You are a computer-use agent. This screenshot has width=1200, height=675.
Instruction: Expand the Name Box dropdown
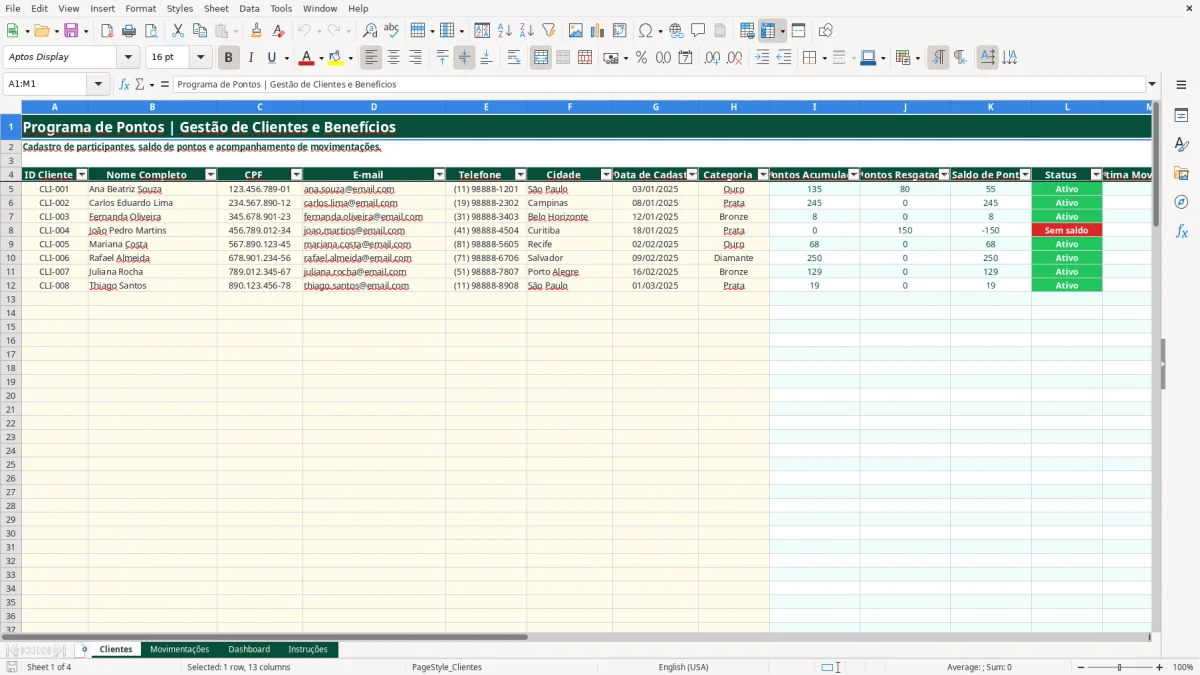click(x=98, y=84)
